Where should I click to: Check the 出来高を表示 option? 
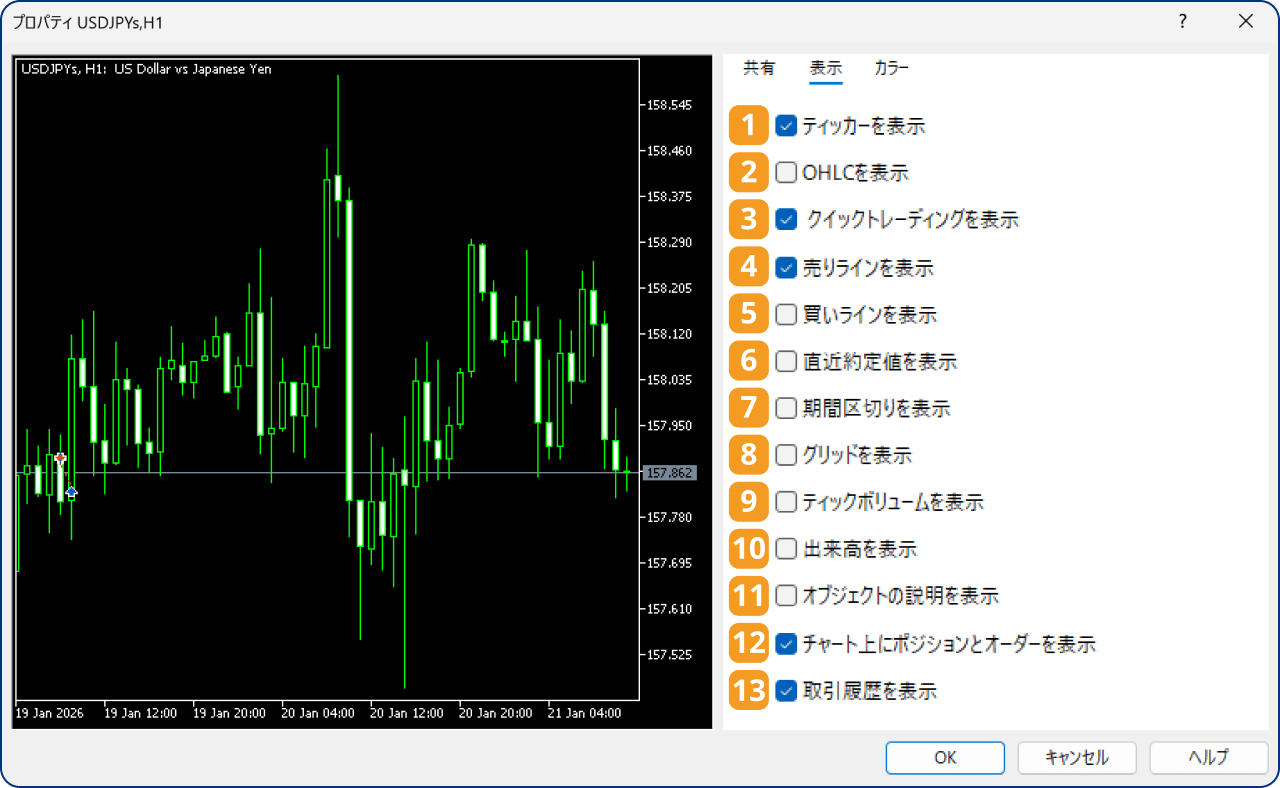tap(784, 549)
